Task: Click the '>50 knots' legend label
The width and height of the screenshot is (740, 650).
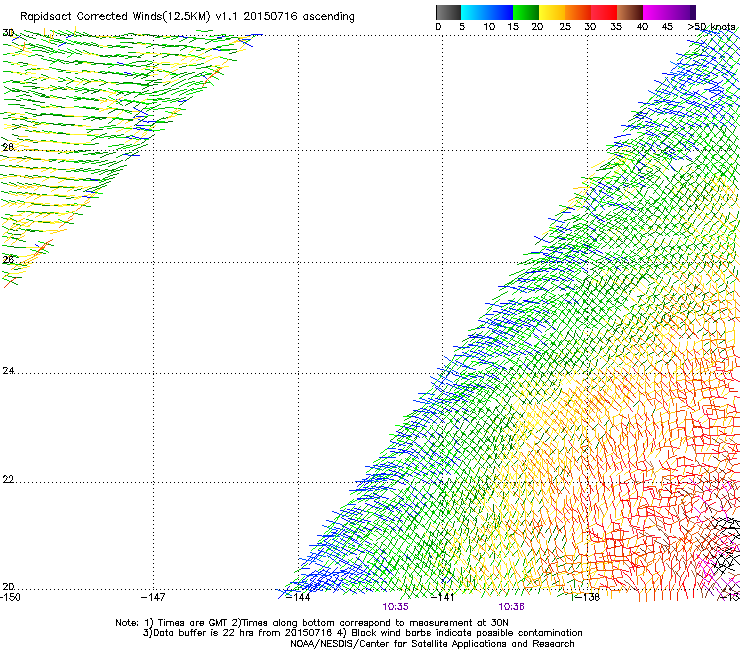Action: tap(711, 27)
